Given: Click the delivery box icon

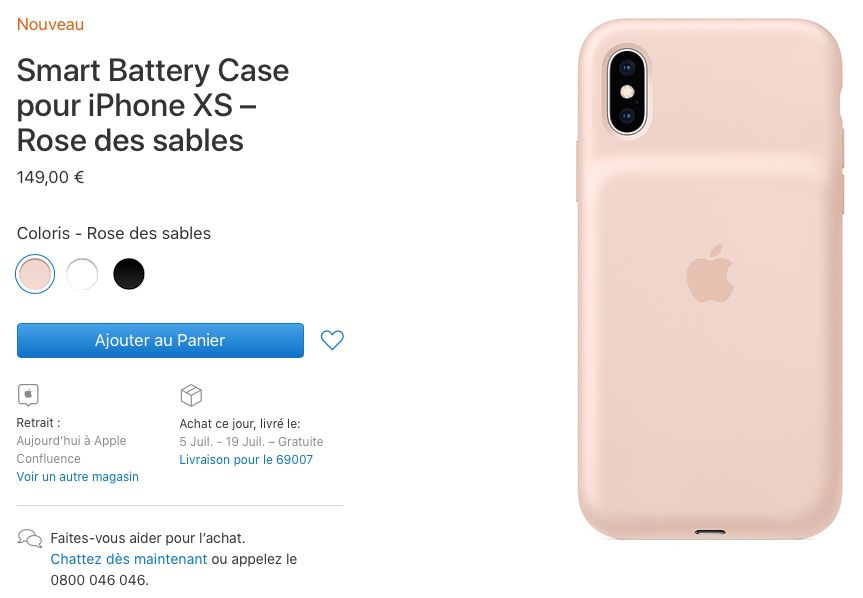Looking at the screenshot, I should click(x=191, y=395).
